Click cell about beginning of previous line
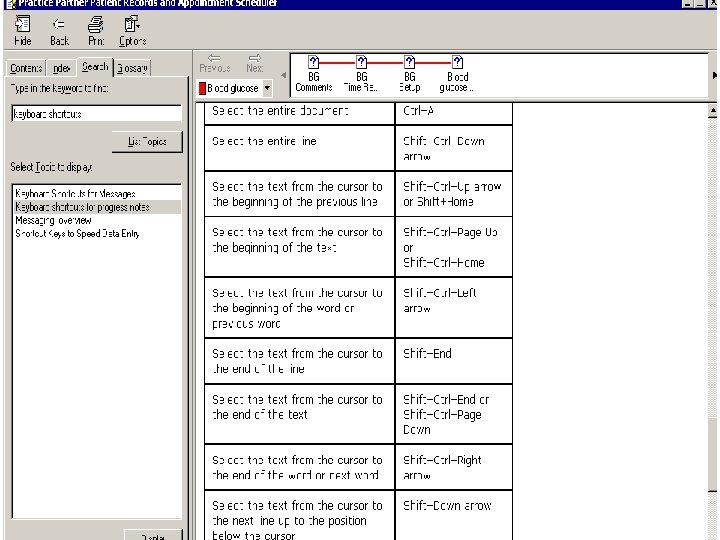720x540 pixels. [299, 194]
